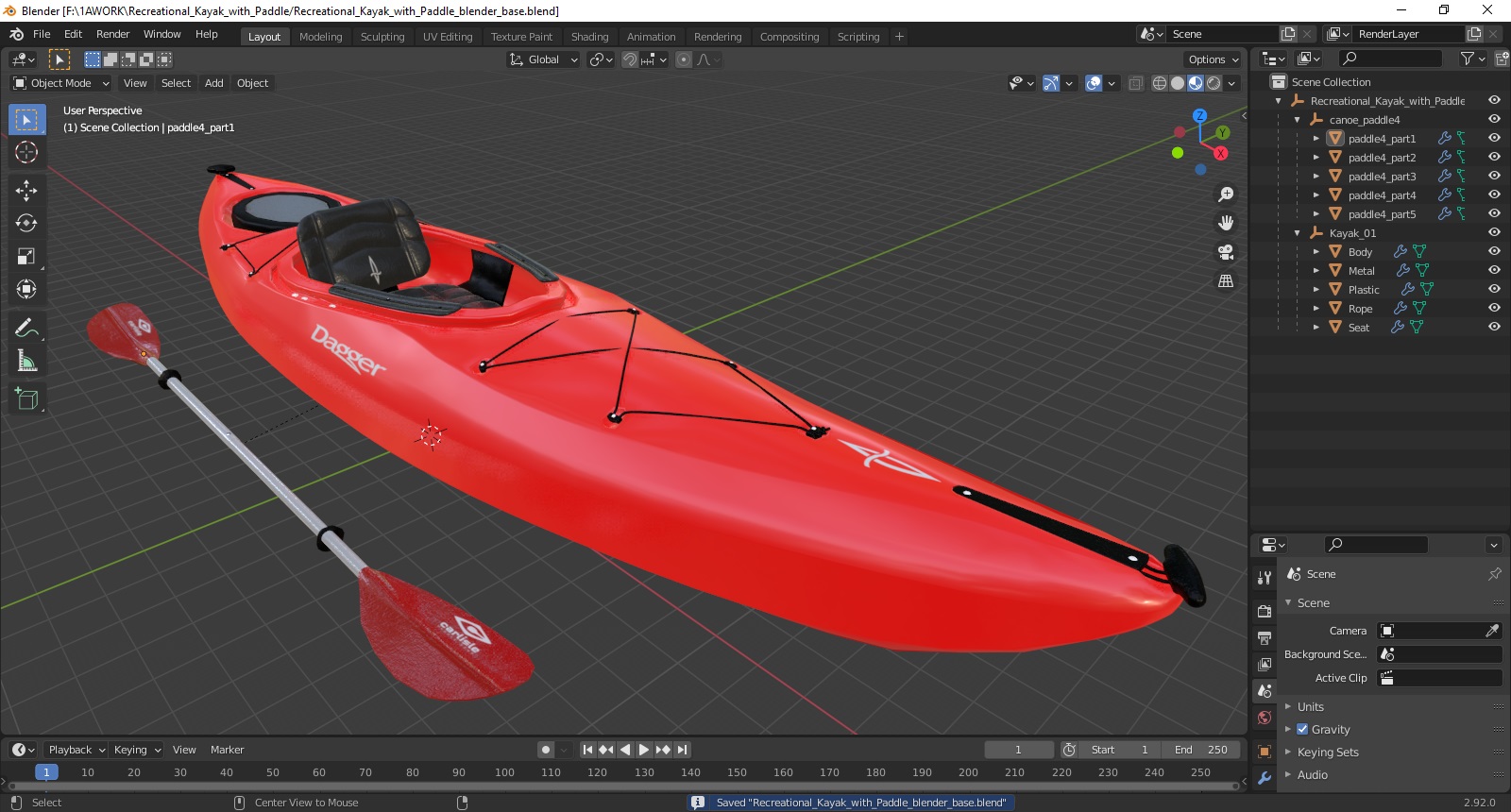
Task: Select the Rotate tool
Action: tap(26, 223)
